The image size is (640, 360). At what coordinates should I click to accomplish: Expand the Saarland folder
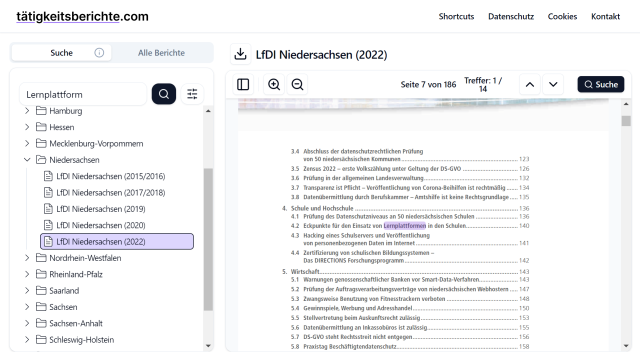(27, 291)
